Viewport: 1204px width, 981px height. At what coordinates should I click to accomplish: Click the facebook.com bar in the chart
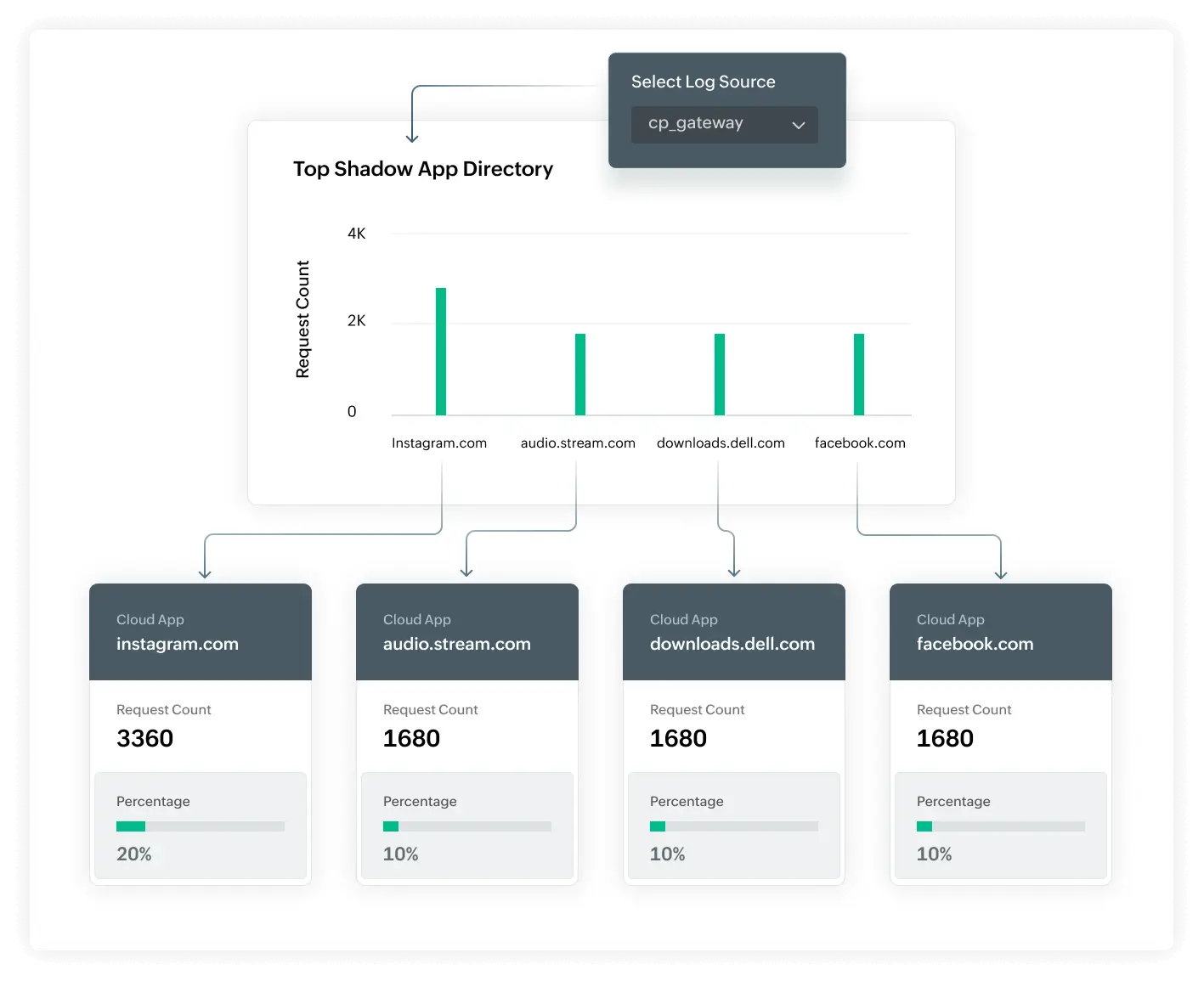pos(859,374)
